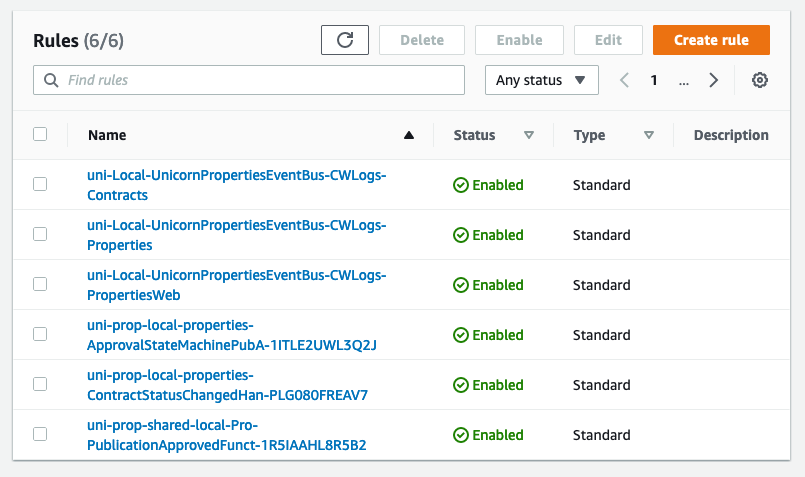Sort rules by Type column arrow
Screen dimensions: 805x477
(649, 135)
